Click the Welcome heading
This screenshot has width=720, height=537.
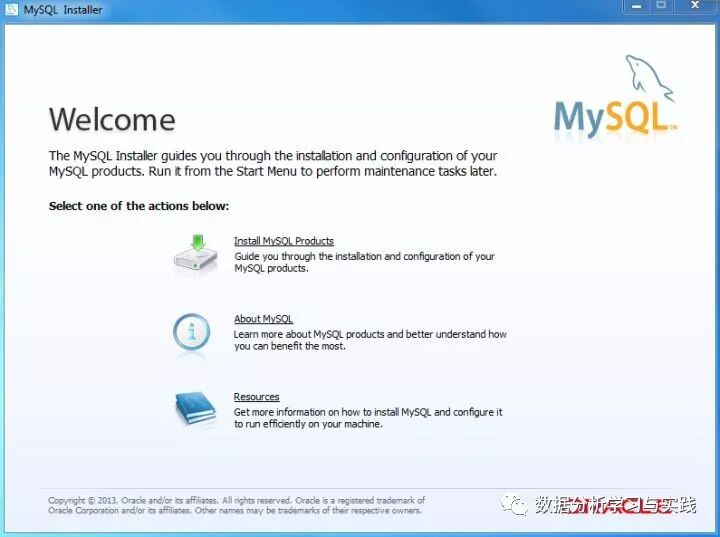112,119
